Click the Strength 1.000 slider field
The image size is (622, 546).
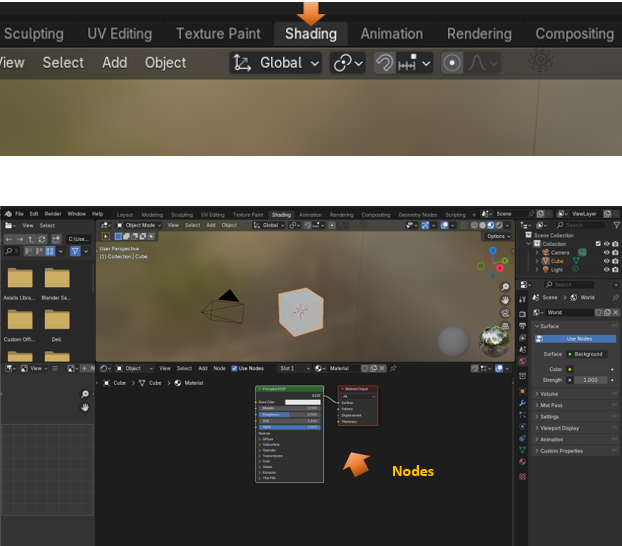[x=592, y=380]
